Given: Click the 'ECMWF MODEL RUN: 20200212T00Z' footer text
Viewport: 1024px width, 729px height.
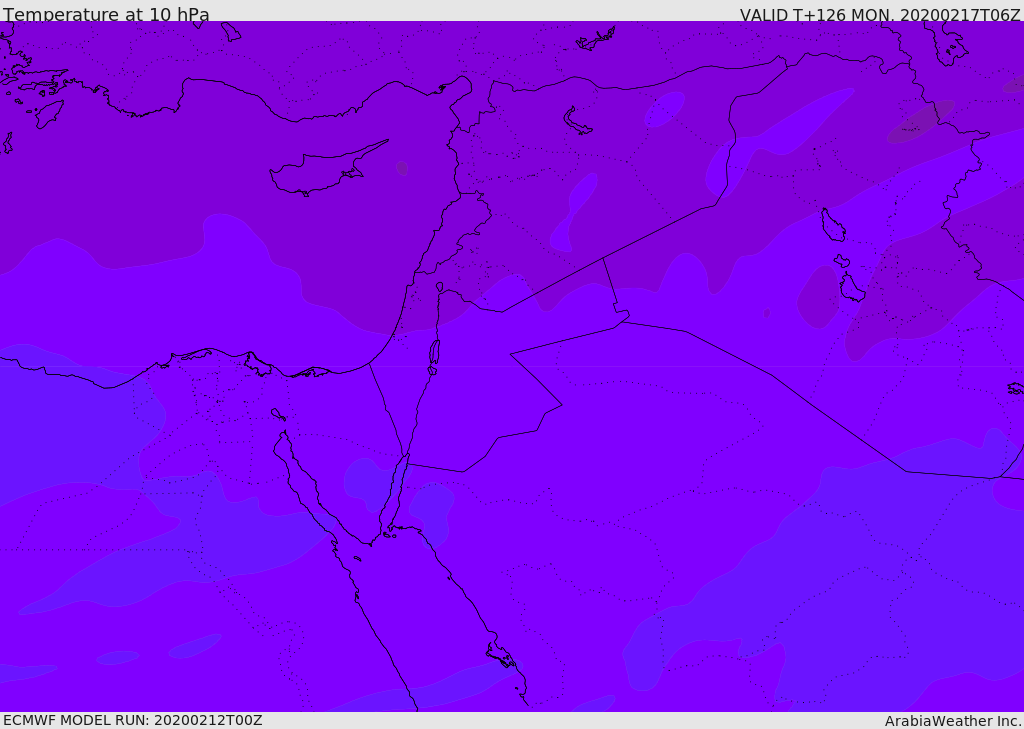Looking at the screenshot, I should pyautogui.click(x=133, y=720).
